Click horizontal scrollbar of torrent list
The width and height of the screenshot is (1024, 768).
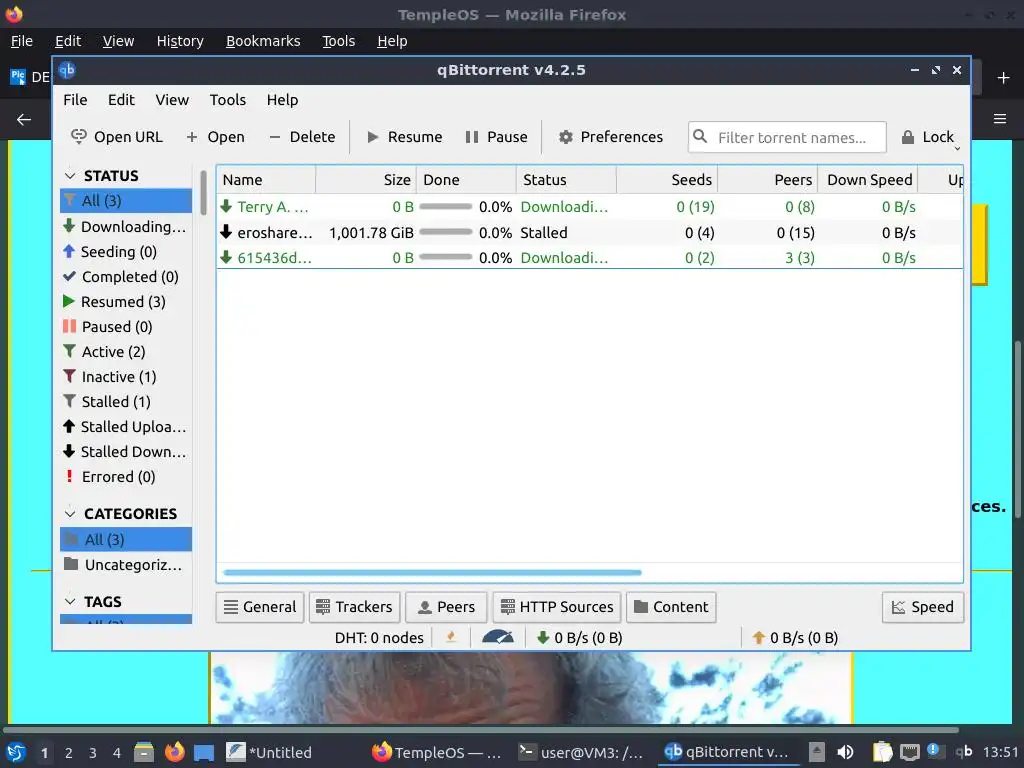pyautogui.click(x=432, y=573)
